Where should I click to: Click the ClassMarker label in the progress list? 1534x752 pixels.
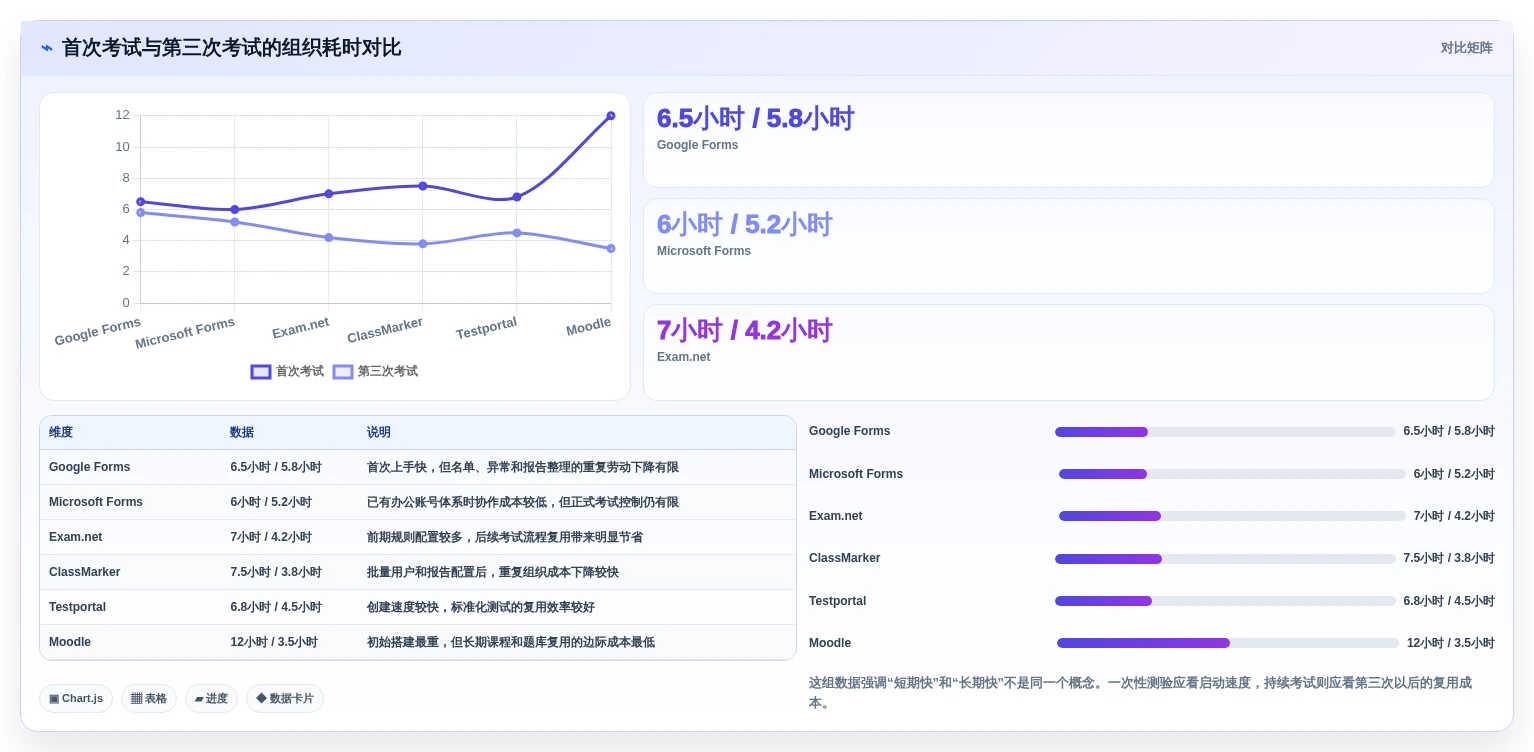pyautogui.click(x=845, y=558)
